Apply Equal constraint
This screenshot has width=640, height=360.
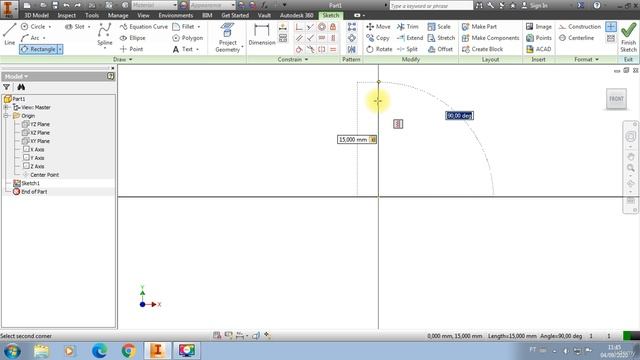[333, 49]
